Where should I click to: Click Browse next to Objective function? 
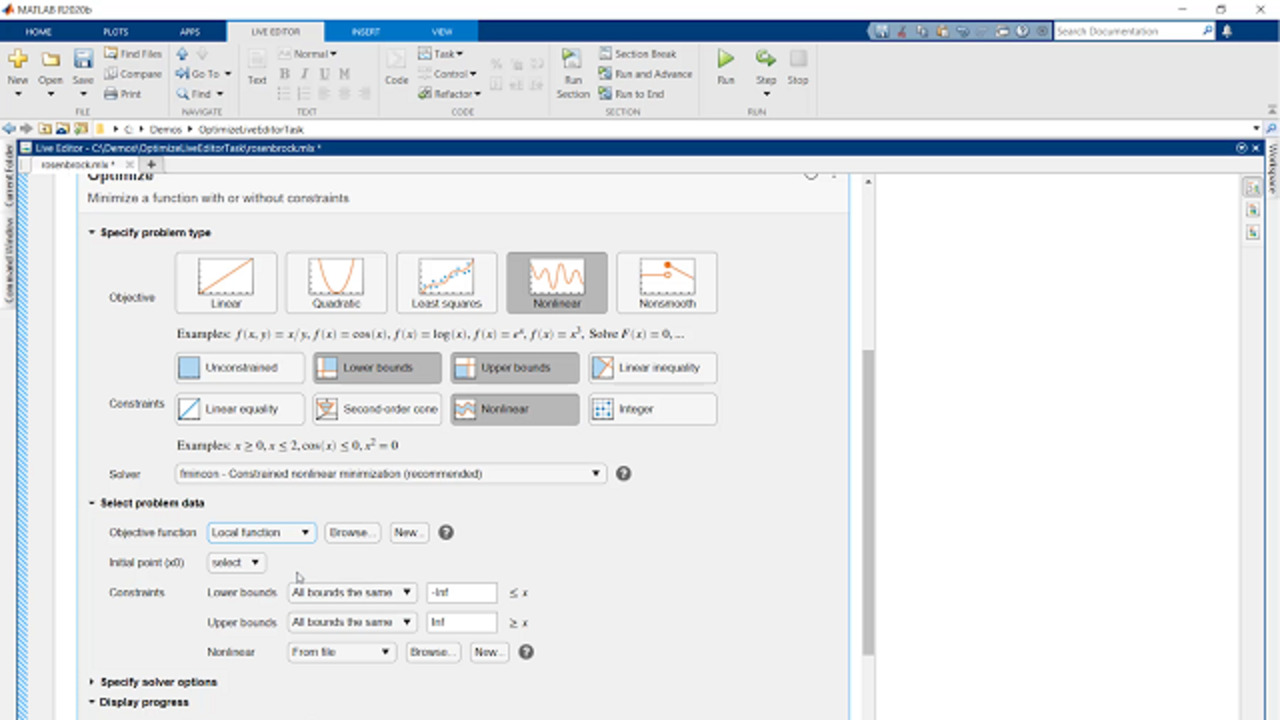click(x=351, y=533)
